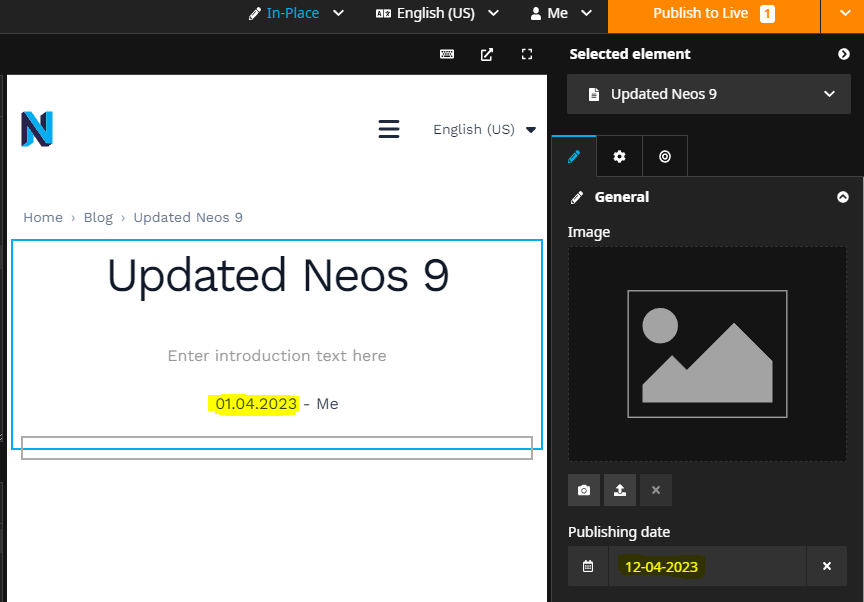Remove the selected image with the X icon
The height and width of the screenshot is (602, 864).
coord(655,490)
